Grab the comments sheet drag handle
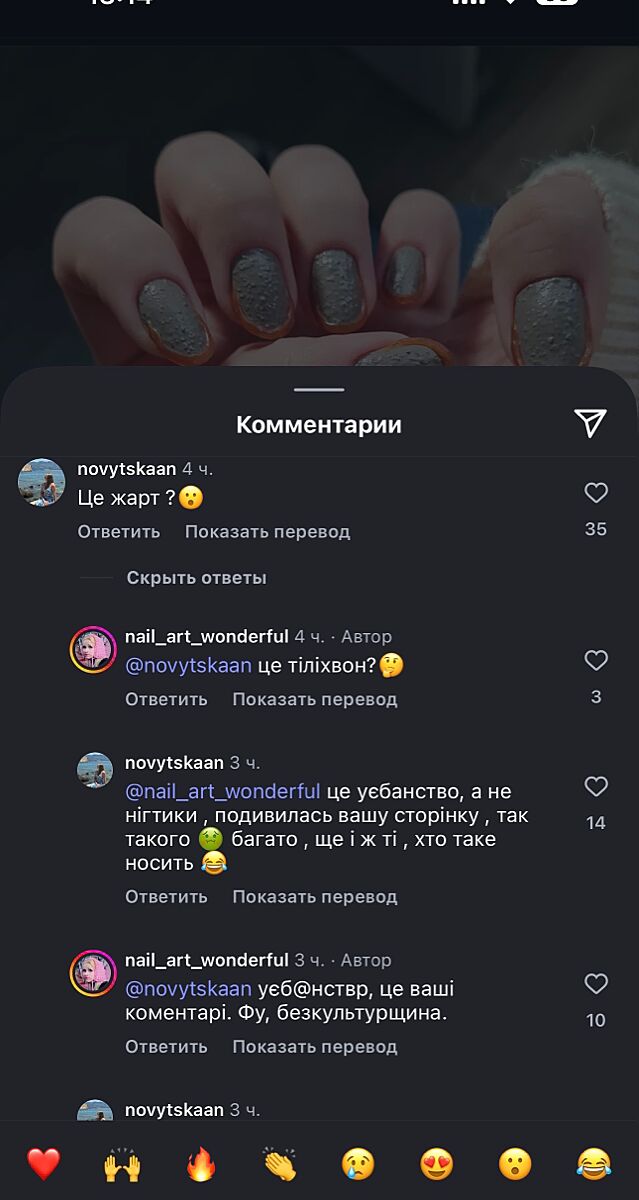This screenshot has height=1200, width=639. [x=319, y=389]
